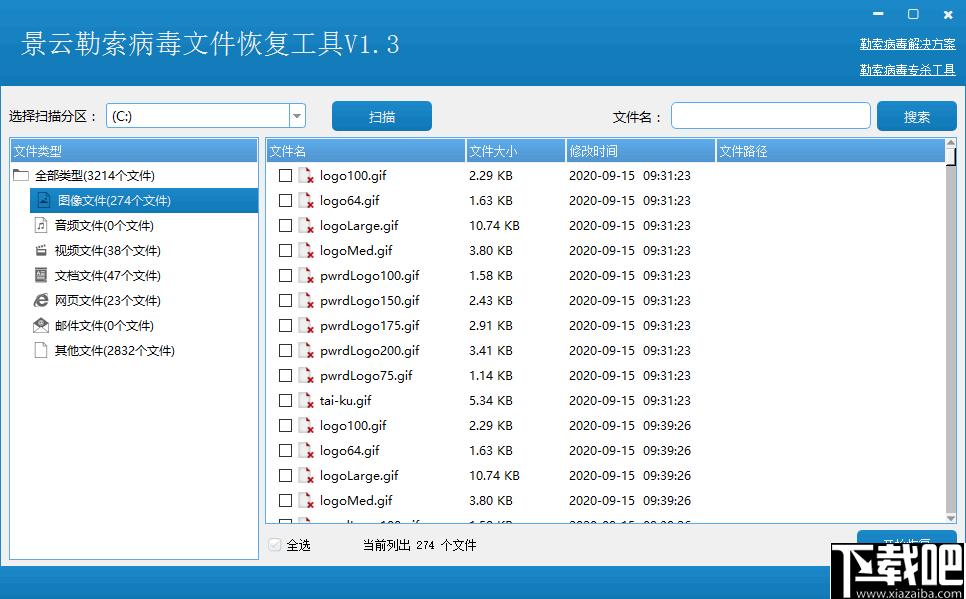966x599 pixels.
Task: Click file icon of logoMed.gif dated 09:39:26
Action: pyautogui.click(x=306, y=500)
